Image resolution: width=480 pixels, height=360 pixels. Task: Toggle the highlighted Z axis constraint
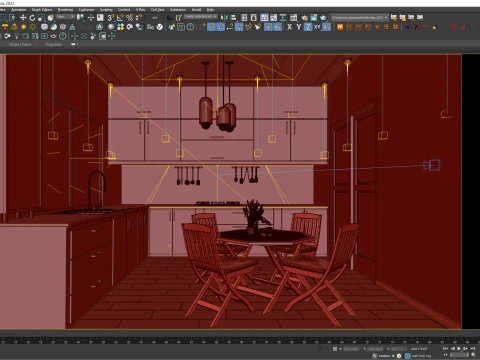pos(308,27)
